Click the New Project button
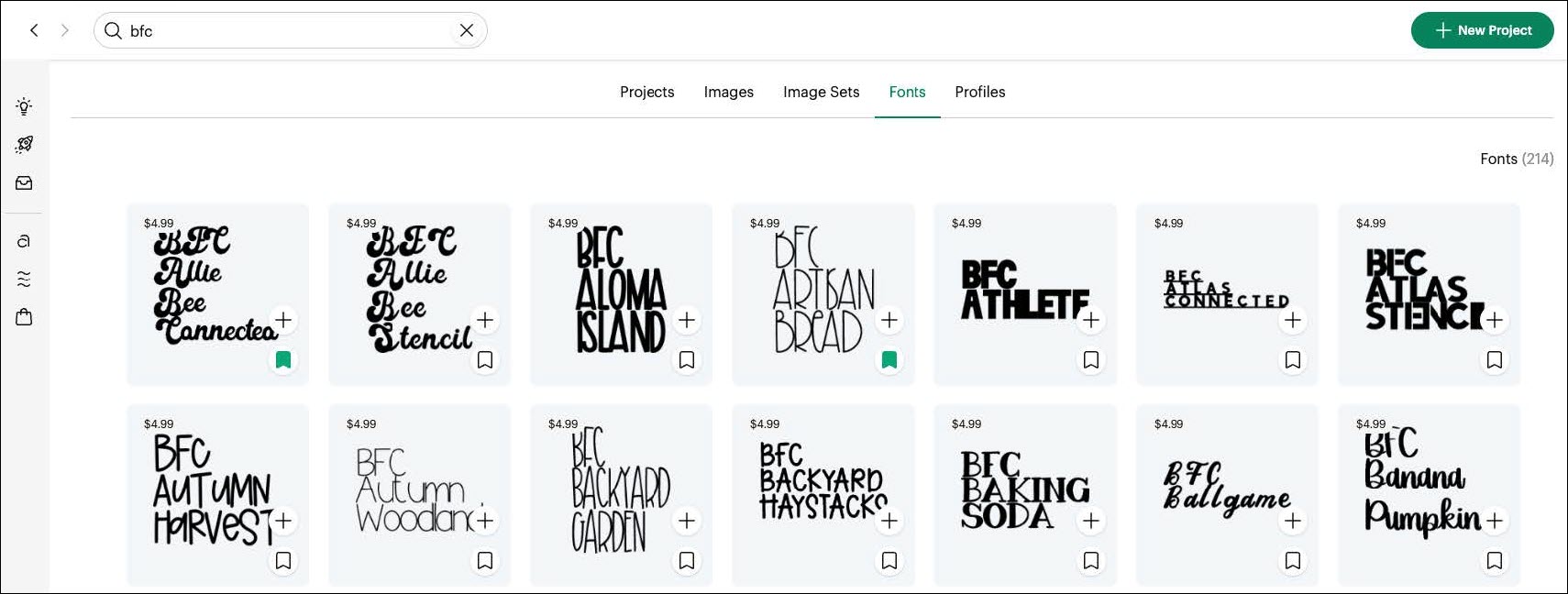 (1482, 30)
